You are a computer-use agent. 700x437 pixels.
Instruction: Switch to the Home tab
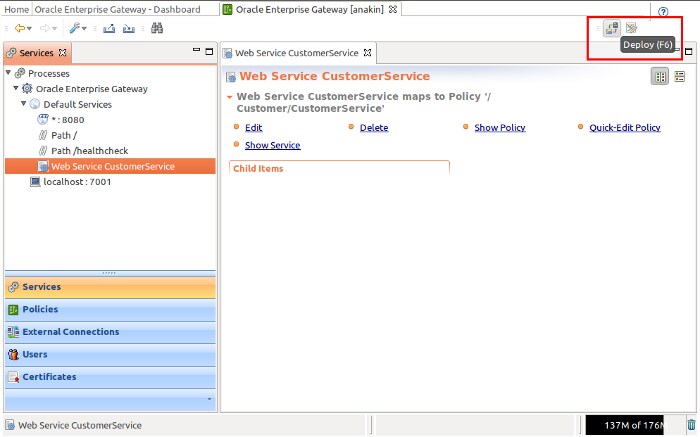pos(17,9)
